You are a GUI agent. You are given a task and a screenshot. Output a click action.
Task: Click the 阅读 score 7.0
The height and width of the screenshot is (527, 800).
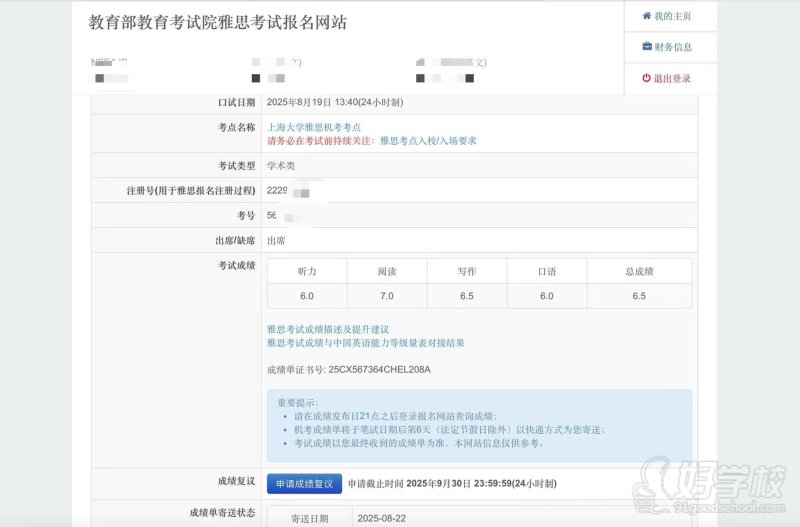pos(387,296)
